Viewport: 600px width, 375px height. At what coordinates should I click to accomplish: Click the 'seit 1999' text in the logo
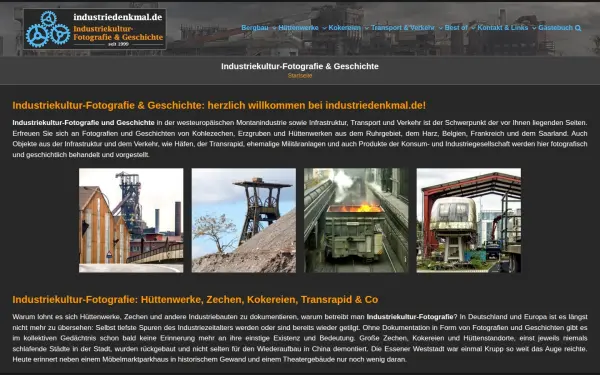tap(118, 44)
